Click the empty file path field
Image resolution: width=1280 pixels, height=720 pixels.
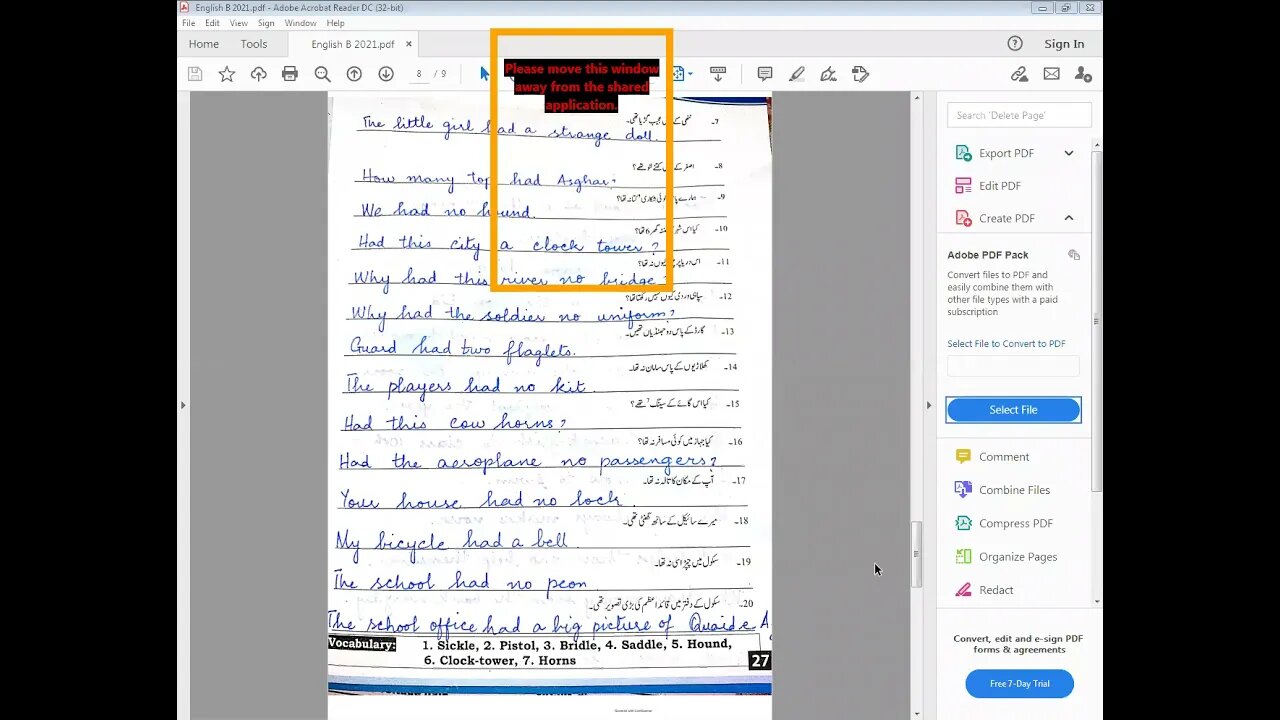coord(1013,366)
